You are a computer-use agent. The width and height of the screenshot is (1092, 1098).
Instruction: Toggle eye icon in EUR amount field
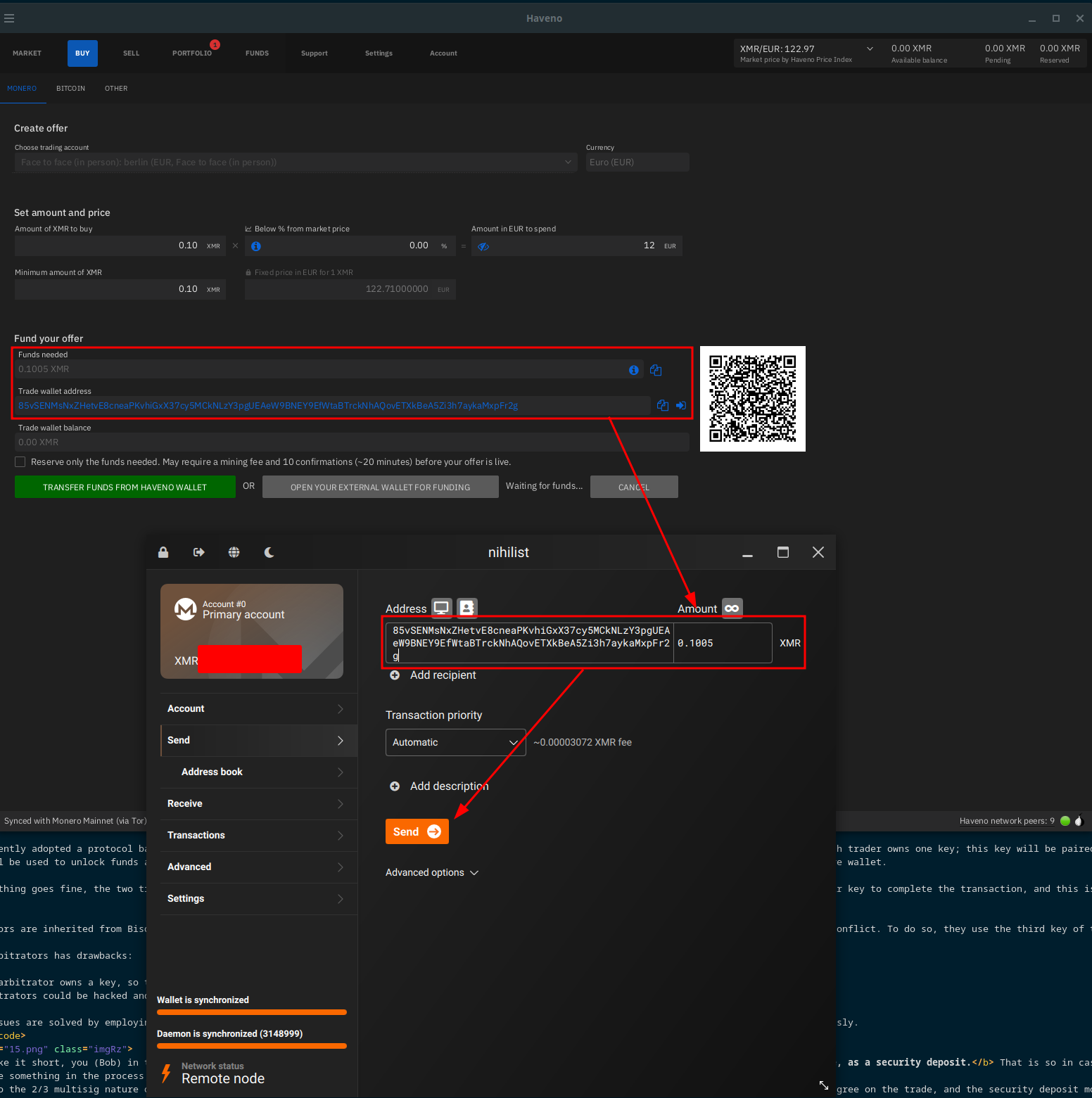483,246
